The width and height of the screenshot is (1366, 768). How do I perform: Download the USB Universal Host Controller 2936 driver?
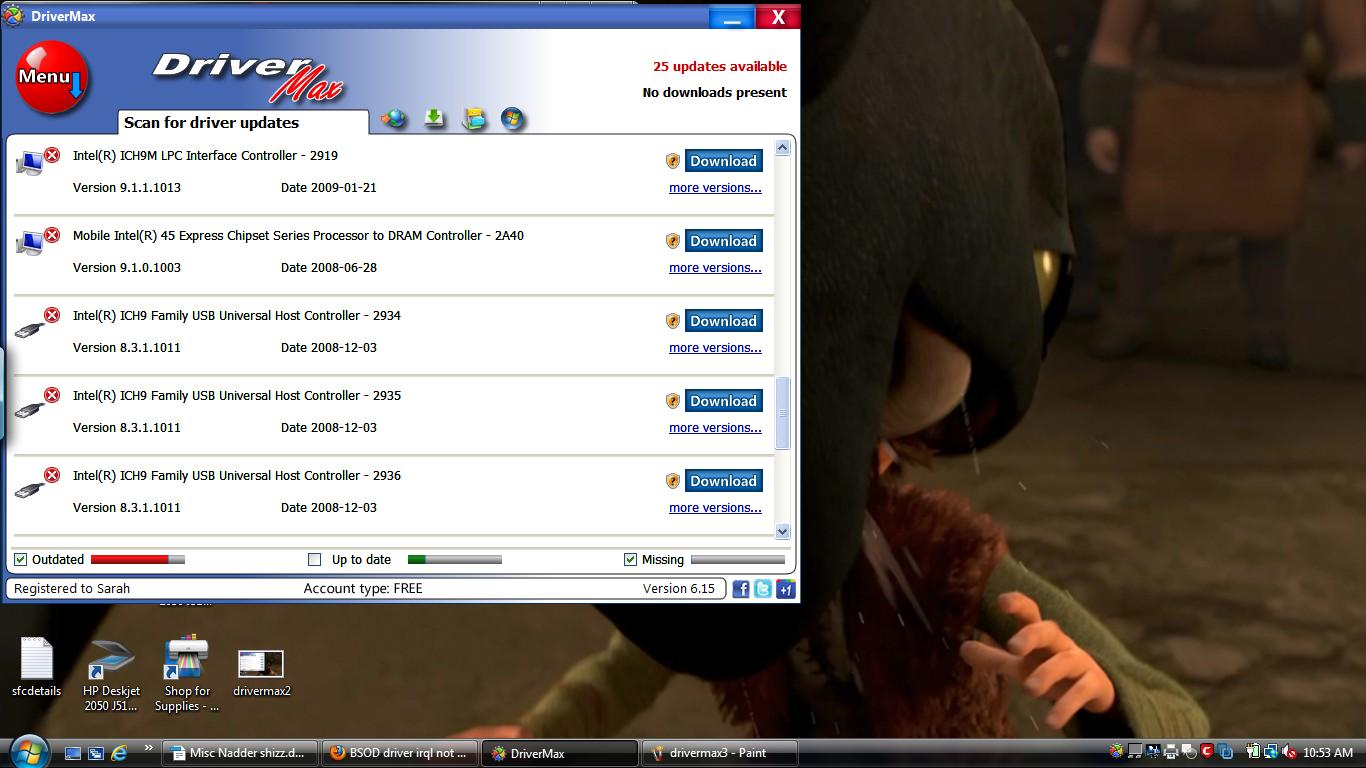[x=723, y=481]
